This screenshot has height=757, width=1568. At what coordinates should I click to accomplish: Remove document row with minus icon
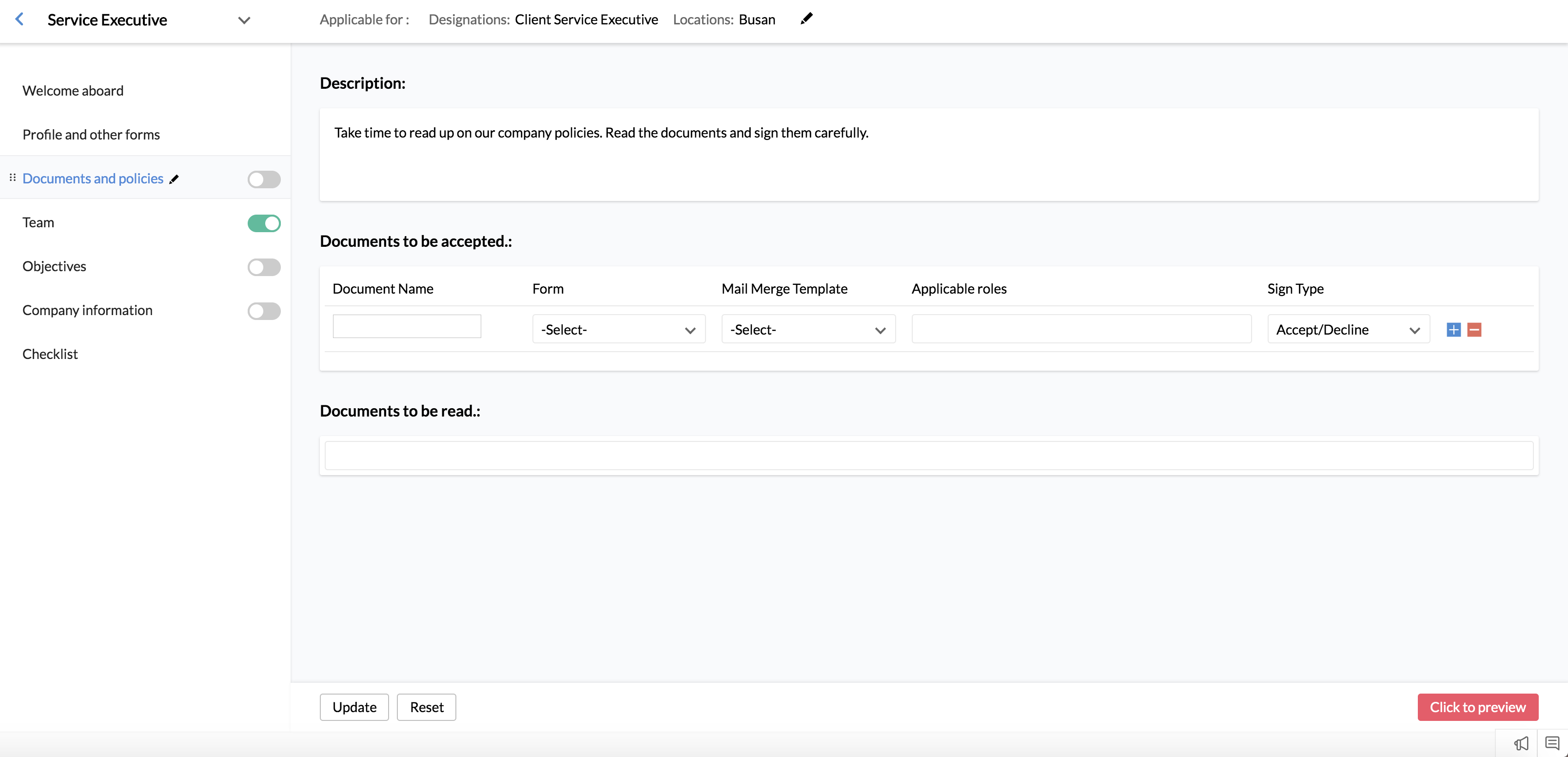tap(1474, 329)
